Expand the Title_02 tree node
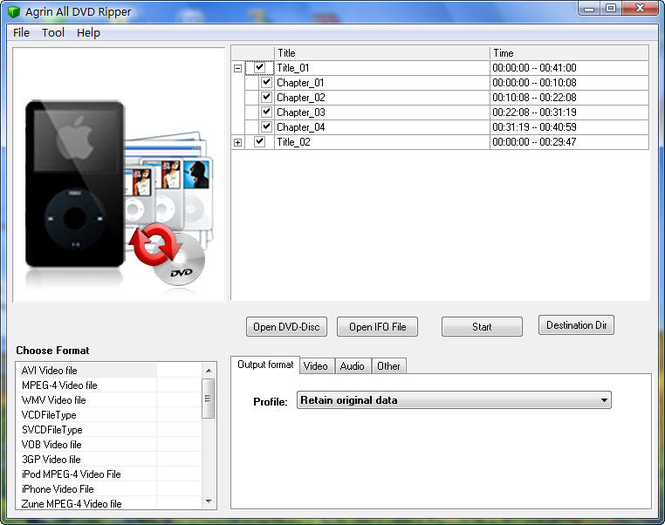Screen dimensions: 665x525 (238, 142)
